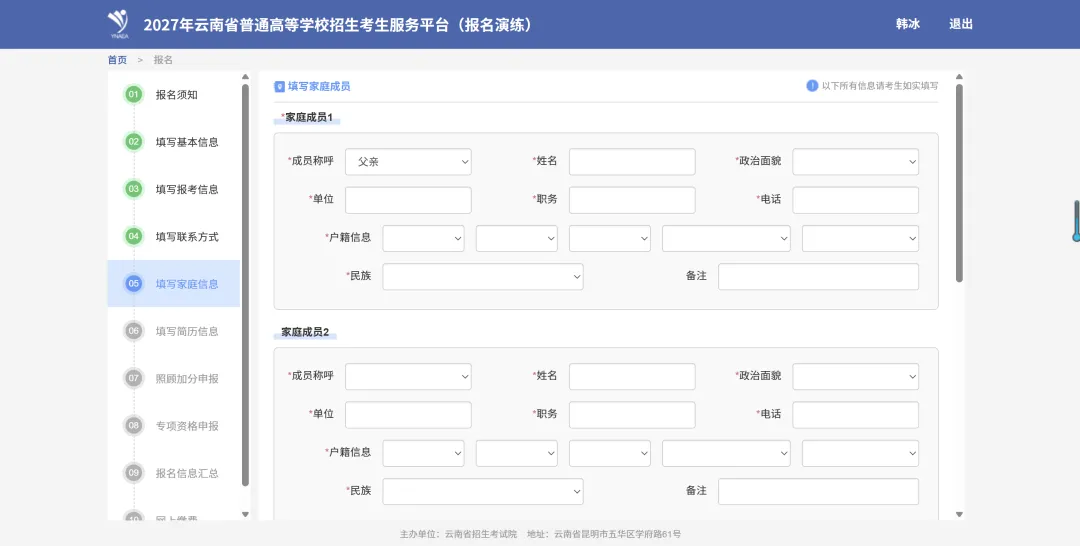Open first 户籍信息 dropdown of 家庭成员1

[424, 238]
